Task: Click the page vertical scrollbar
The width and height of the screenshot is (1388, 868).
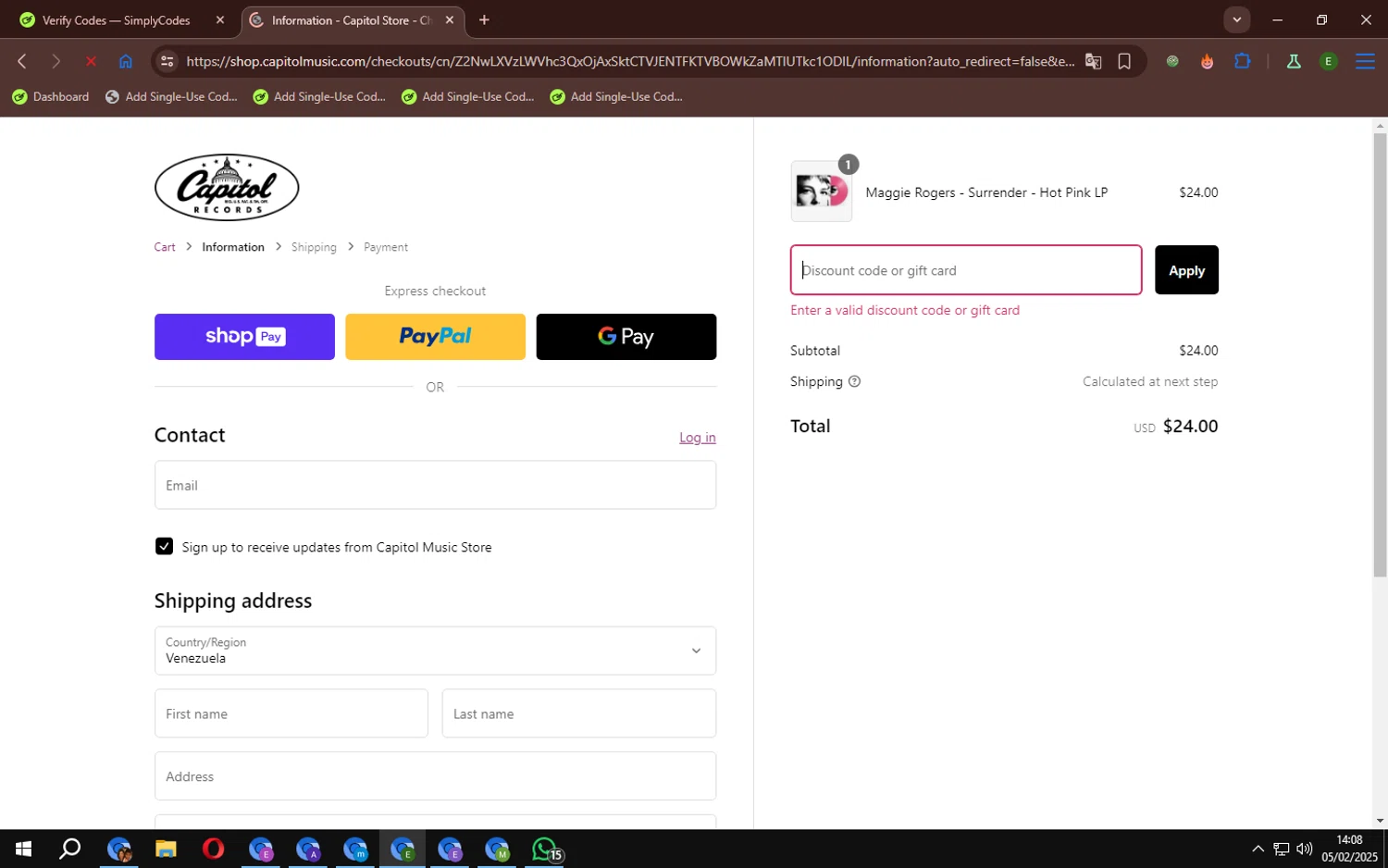Action: point(1380,355)
